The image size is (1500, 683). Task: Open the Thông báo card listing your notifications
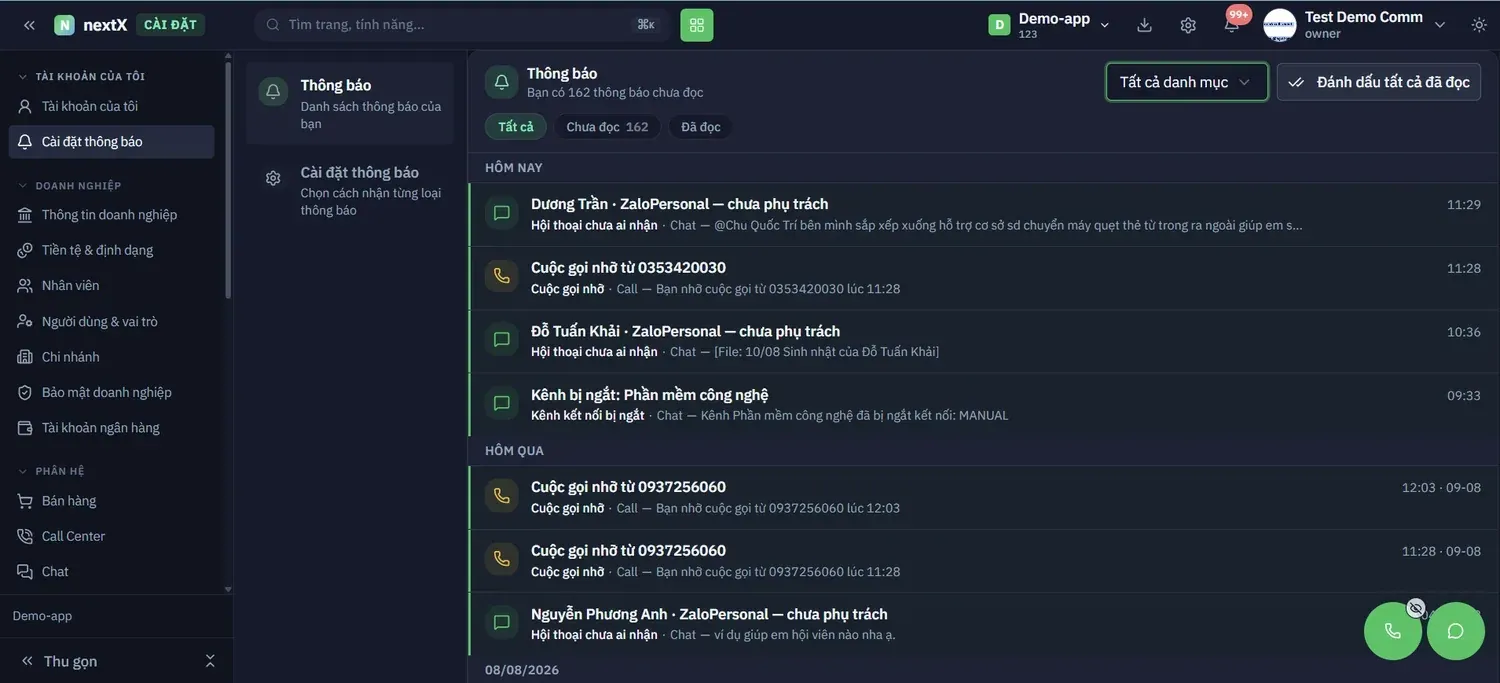(350, 104)
